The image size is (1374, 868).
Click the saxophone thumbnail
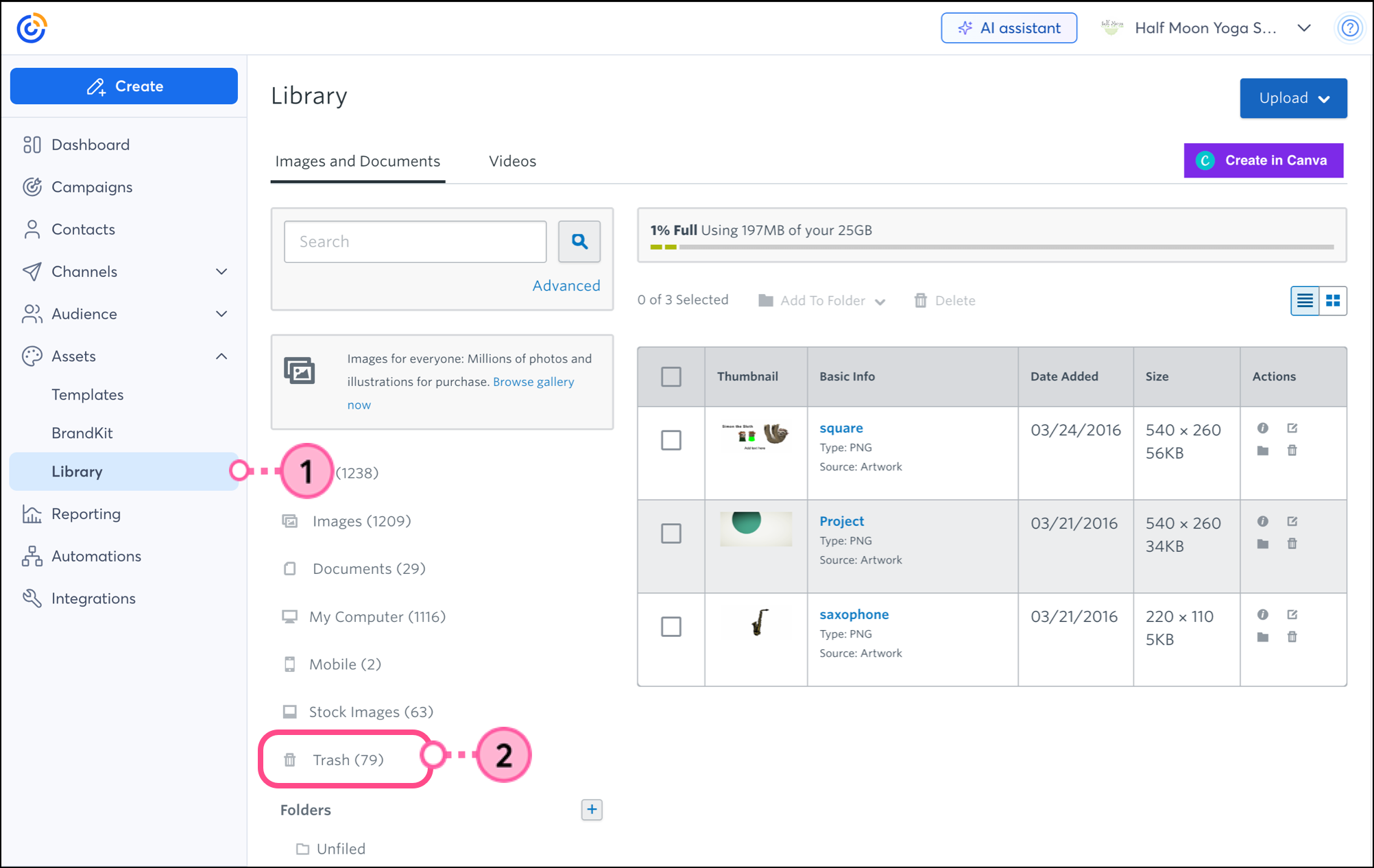coord(758,623)
